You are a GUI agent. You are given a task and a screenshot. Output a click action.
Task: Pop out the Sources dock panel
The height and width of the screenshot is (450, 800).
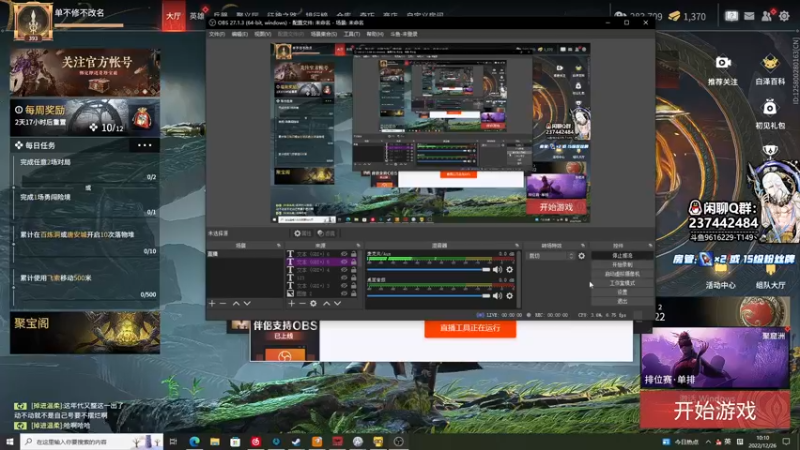pos(358,245)
